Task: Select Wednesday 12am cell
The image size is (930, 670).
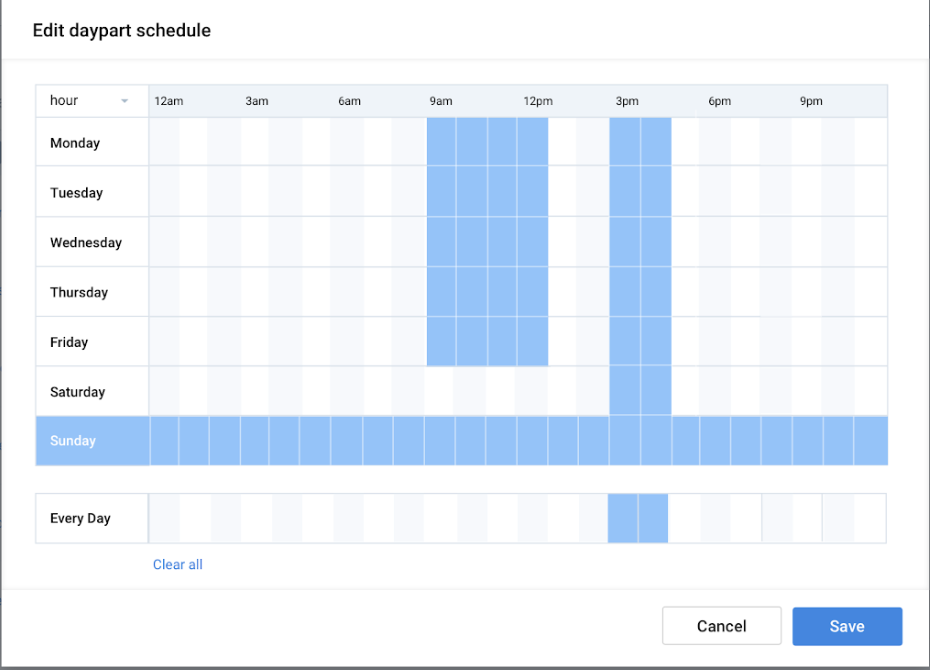Action: [164, 242]
